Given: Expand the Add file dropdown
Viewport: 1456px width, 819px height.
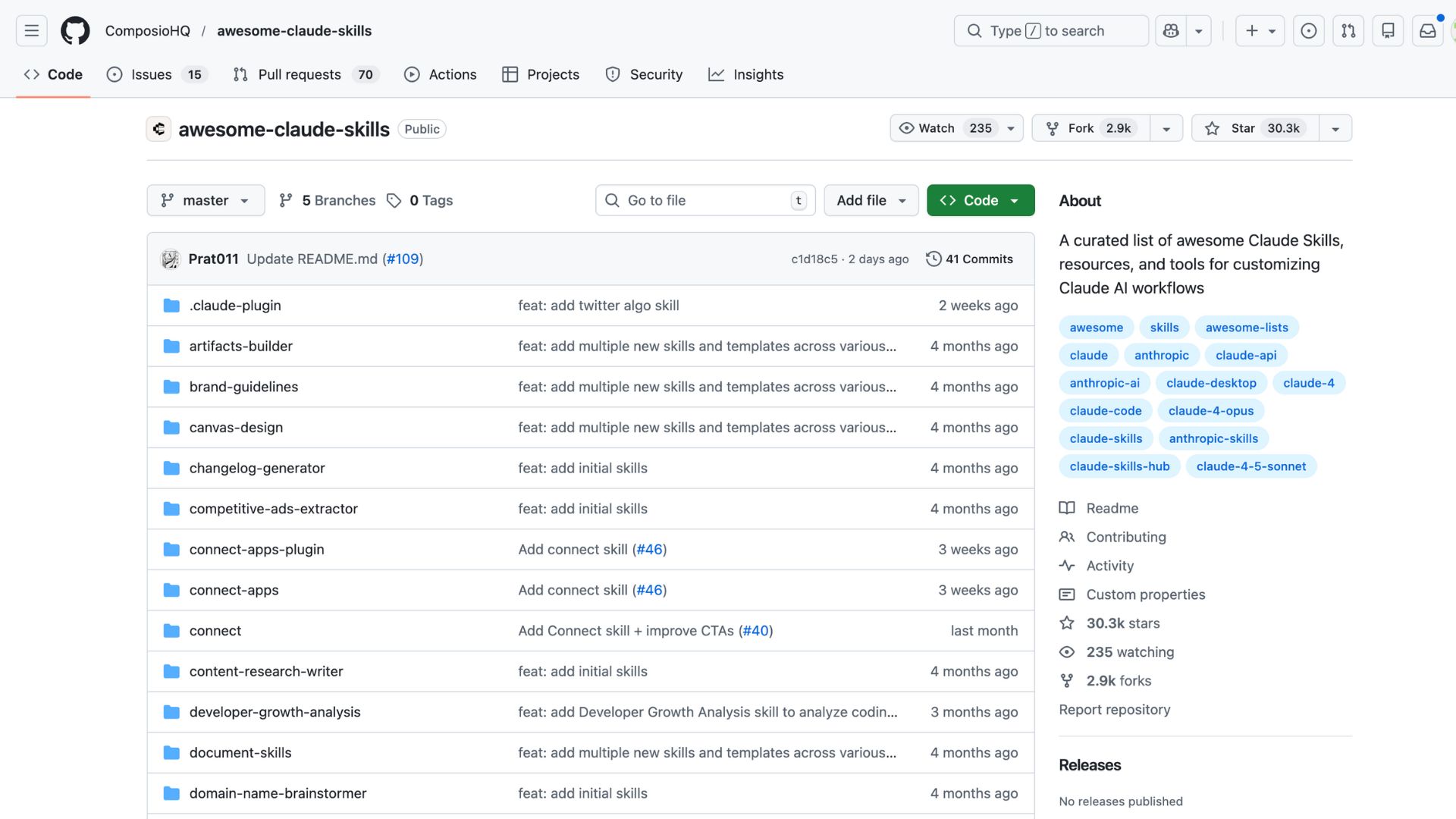Looking at the screenshot, I should pos(871,200).
